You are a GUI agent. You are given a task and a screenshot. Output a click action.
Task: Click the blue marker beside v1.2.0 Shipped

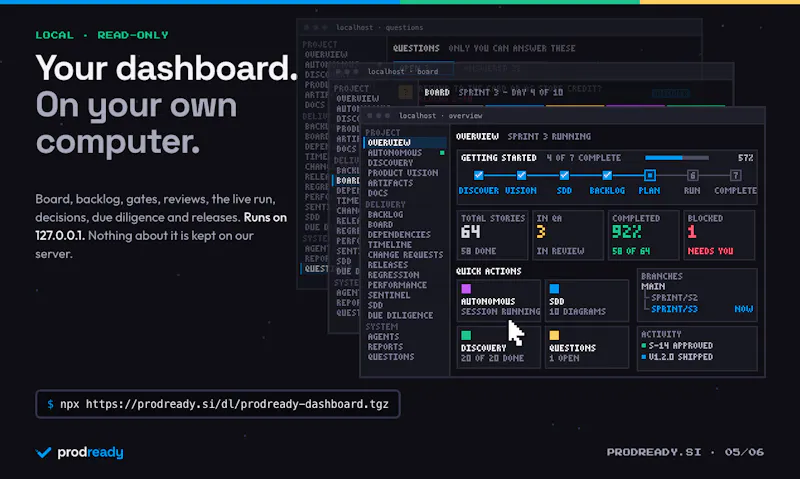coord(644,357)
